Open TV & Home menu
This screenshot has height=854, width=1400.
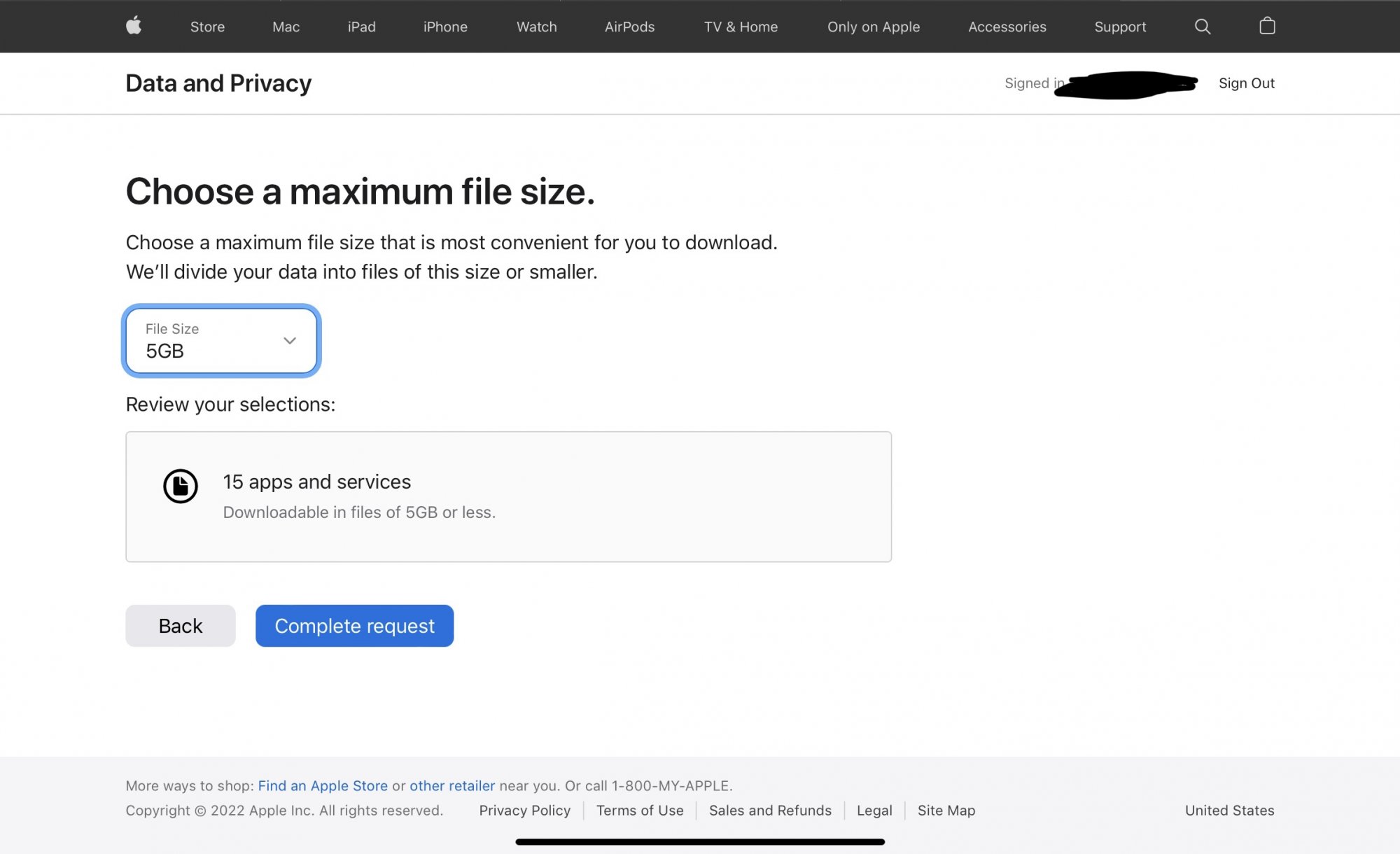741,27
